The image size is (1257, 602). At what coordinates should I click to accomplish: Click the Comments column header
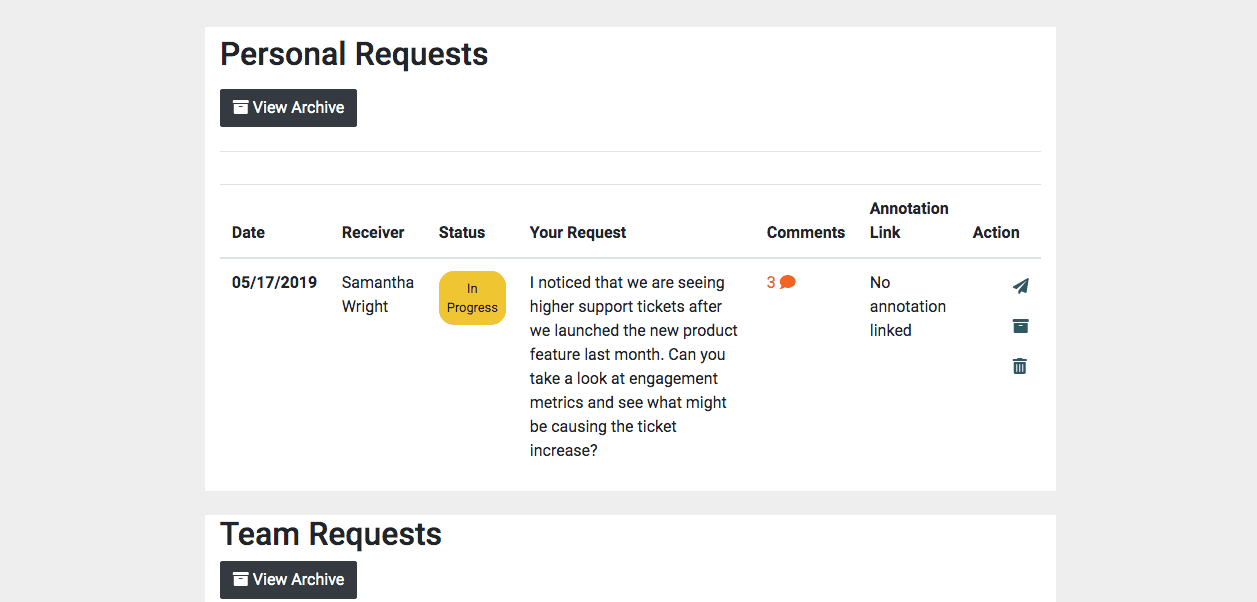point(806,232)
